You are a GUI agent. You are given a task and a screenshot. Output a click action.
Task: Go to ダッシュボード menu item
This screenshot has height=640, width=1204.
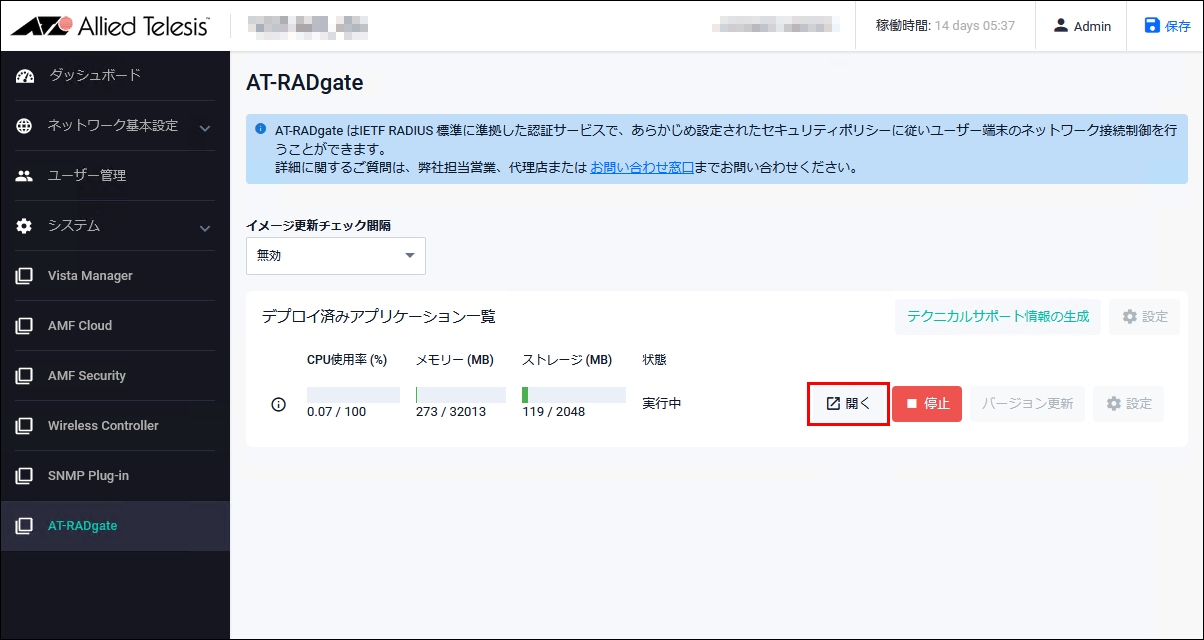point(94,75)
